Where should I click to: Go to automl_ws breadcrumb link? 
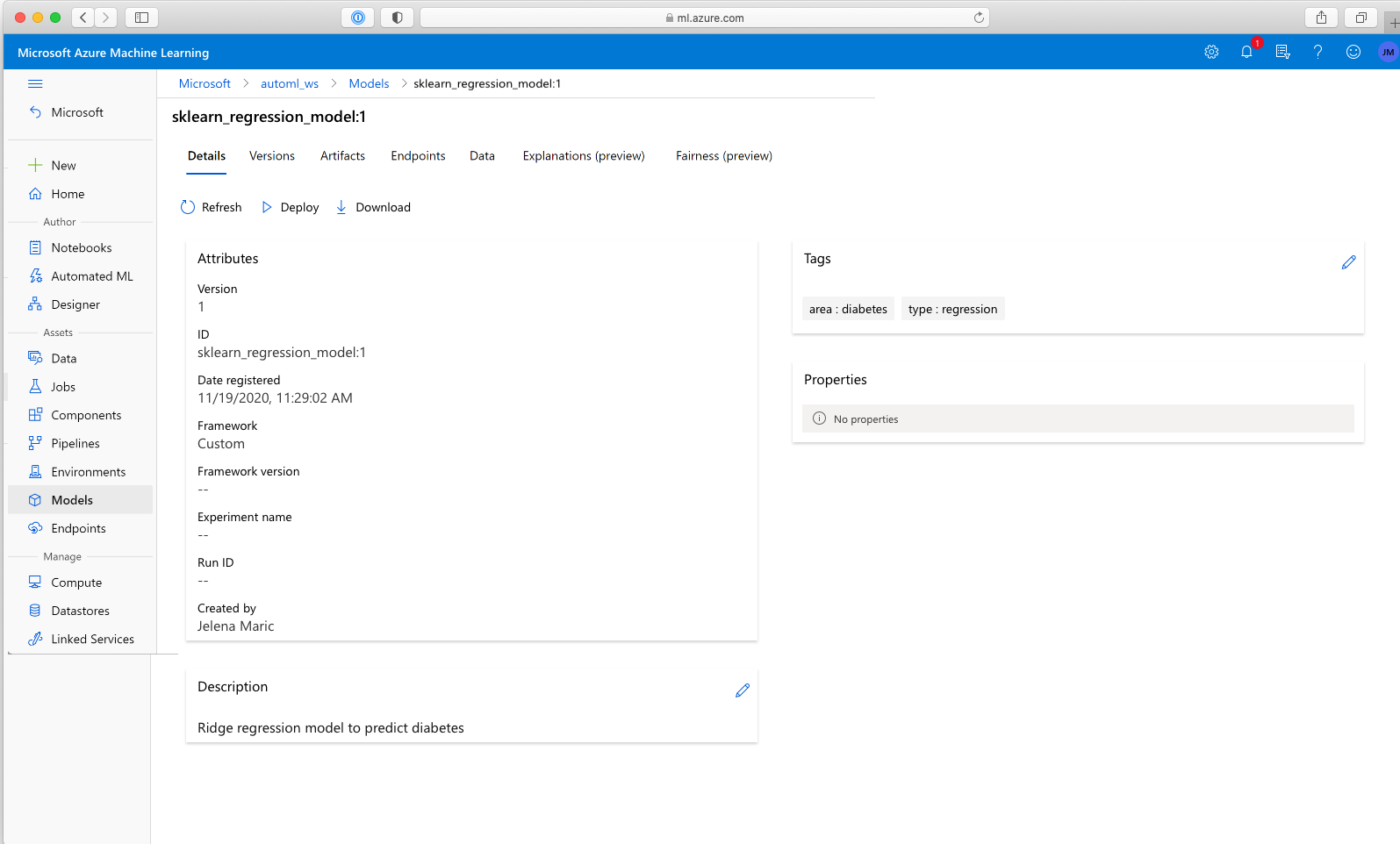coord(290,83)
